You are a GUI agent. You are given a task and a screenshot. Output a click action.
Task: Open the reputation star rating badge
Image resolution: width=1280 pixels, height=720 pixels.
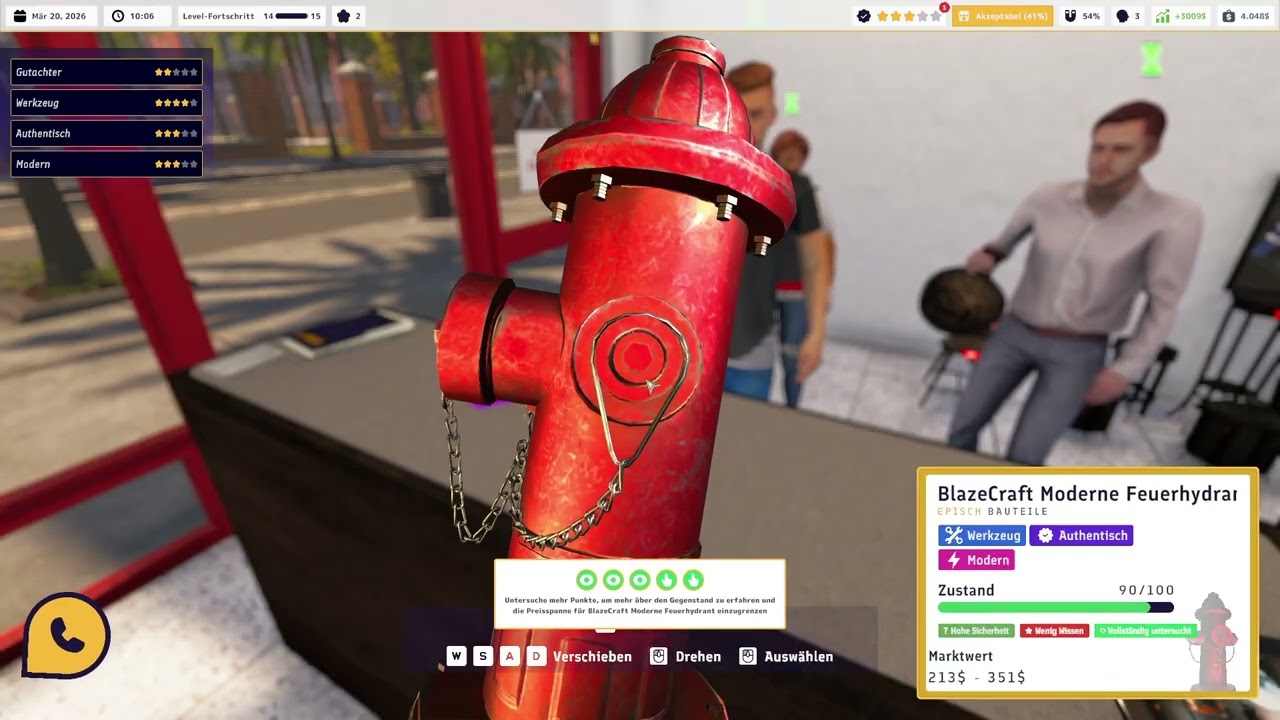(900, 16)
